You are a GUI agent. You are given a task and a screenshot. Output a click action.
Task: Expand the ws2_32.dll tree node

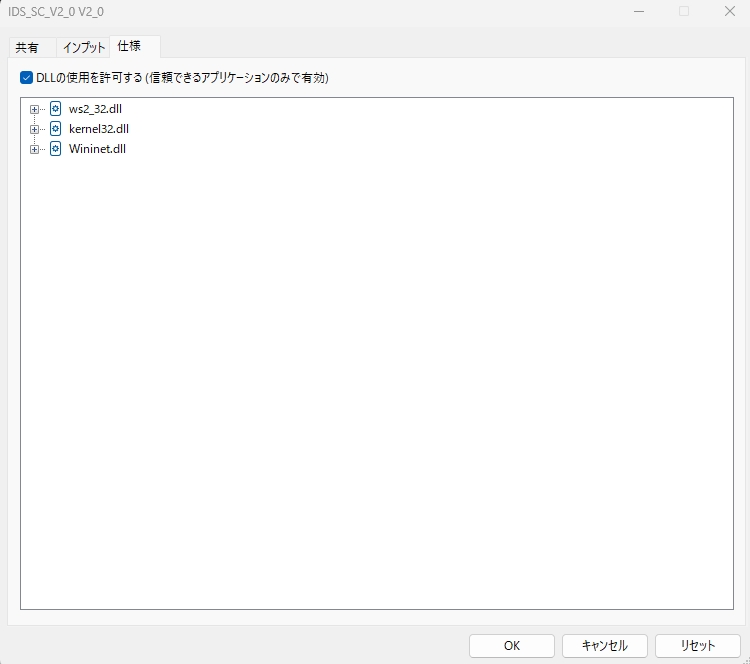coord(34,110)
